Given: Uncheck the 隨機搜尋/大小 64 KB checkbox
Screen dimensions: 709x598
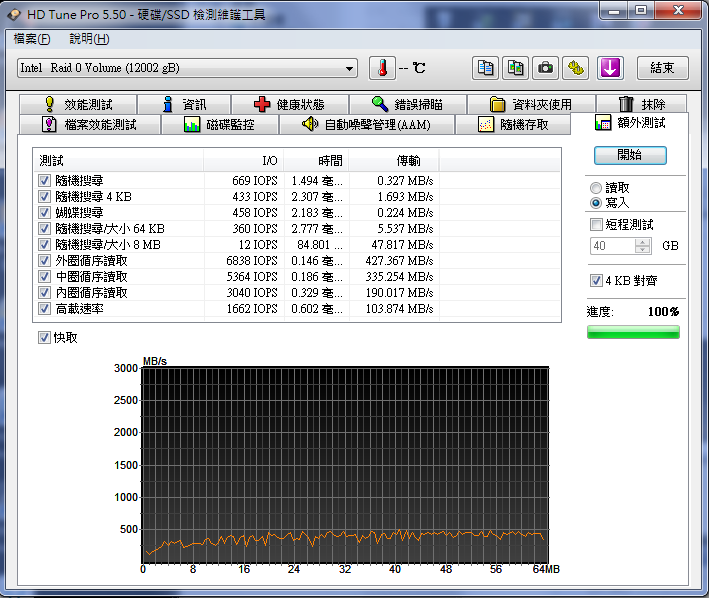Looking at the screenshot, I should pyautogui.click(x=44, y=229).
